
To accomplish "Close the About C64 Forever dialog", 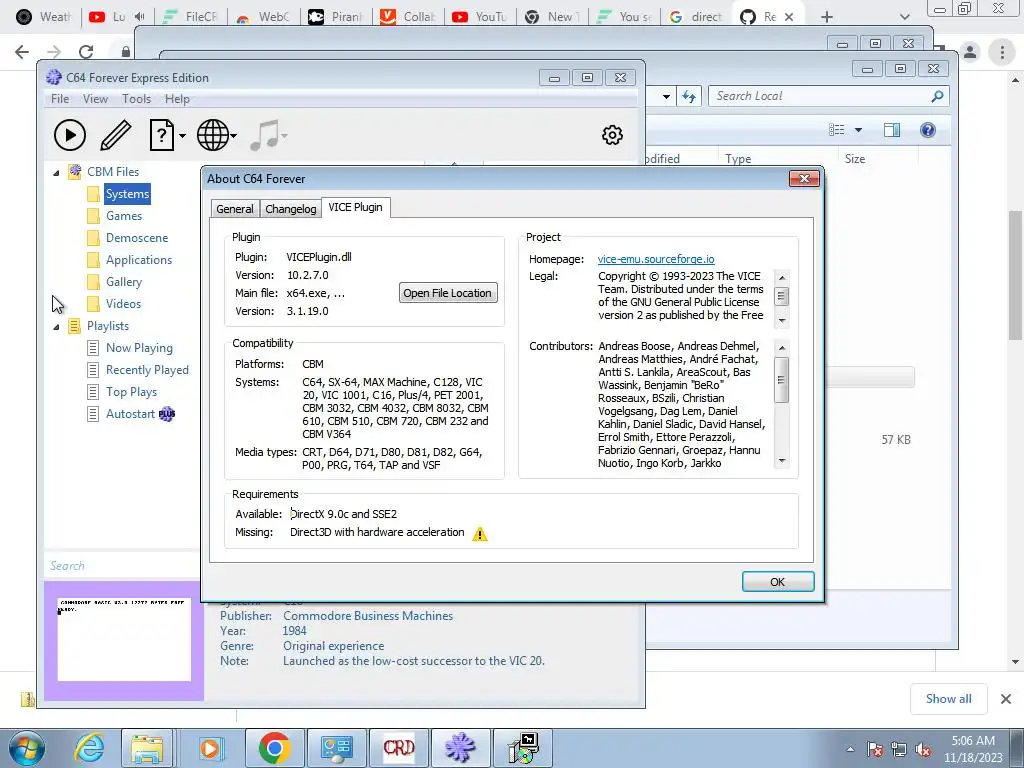I will click(804, 178).
